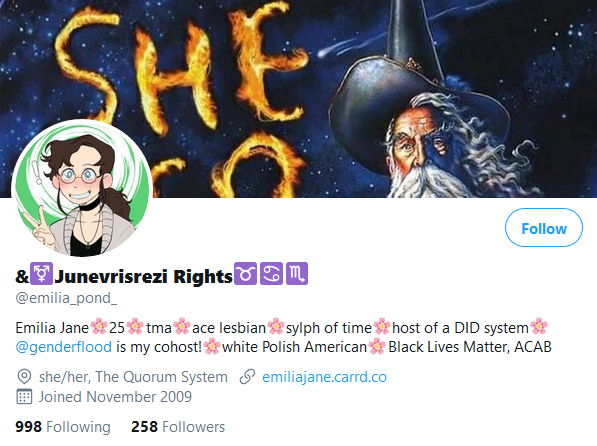The width and height of the screenshot is (597, 446).
Task: Click the flower emoji after Emilia Jane
Action: [x=99, y=327]
